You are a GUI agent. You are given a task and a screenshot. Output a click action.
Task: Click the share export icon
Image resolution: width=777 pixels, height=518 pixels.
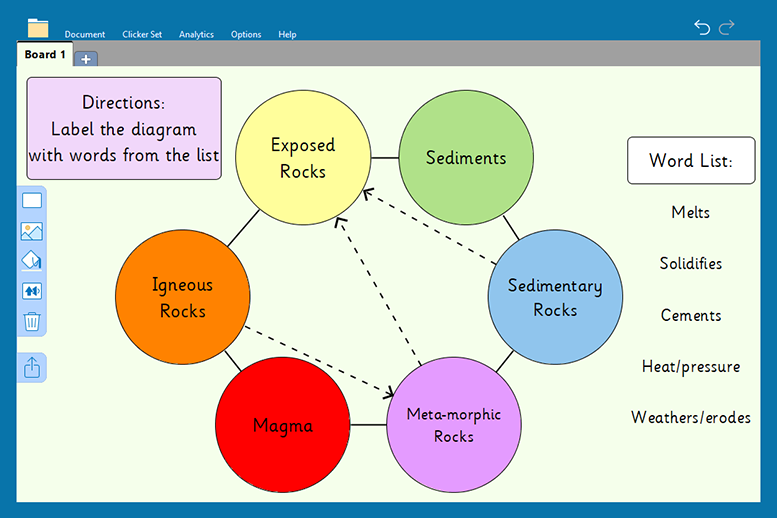pyautogui.click(x=32, y=368)
